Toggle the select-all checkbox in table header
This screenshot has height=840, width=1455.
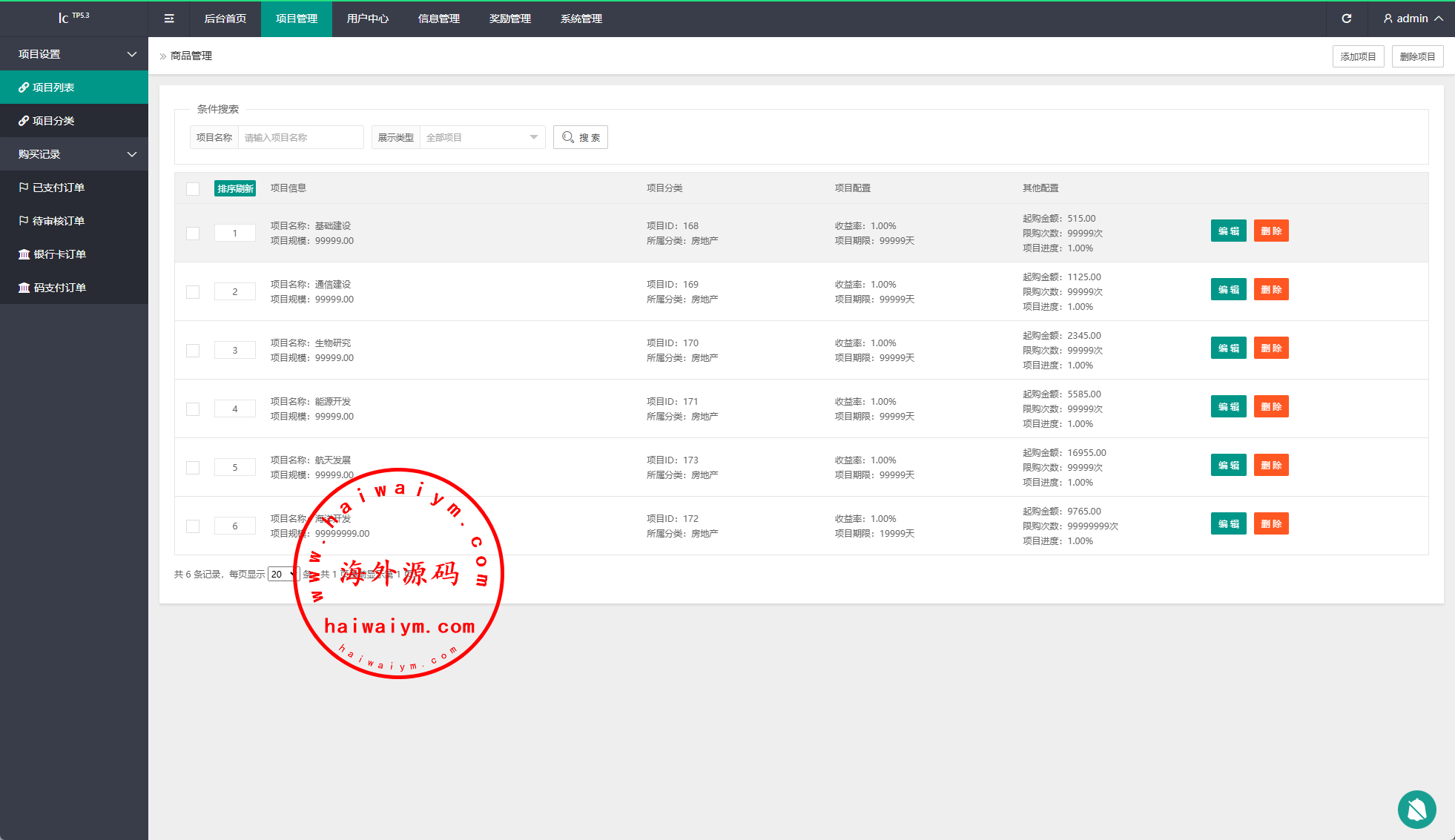[193, 188]
